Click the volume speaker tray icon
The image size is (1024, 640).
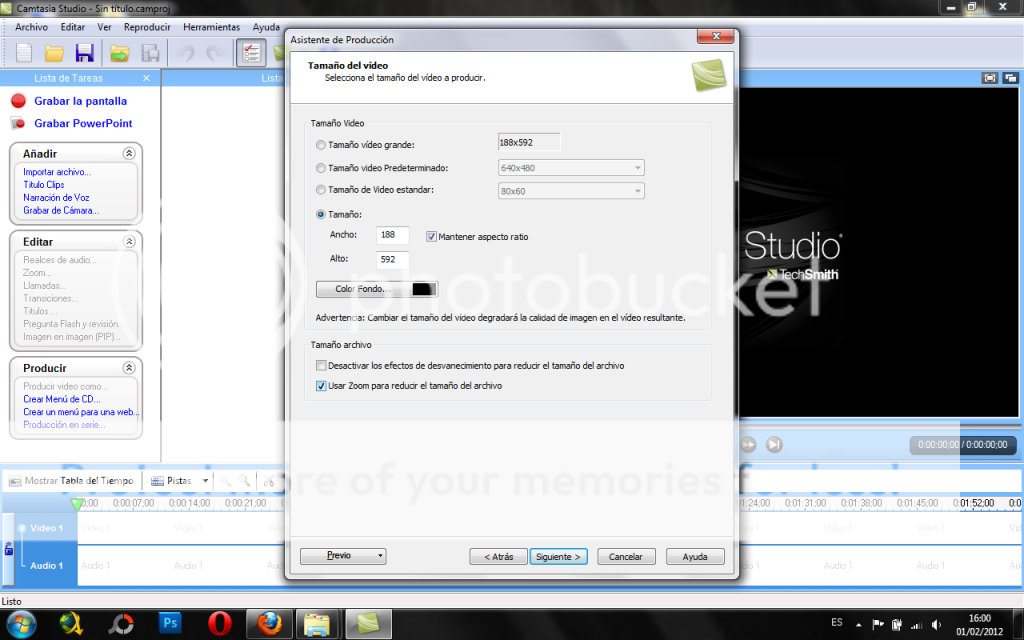936,625
